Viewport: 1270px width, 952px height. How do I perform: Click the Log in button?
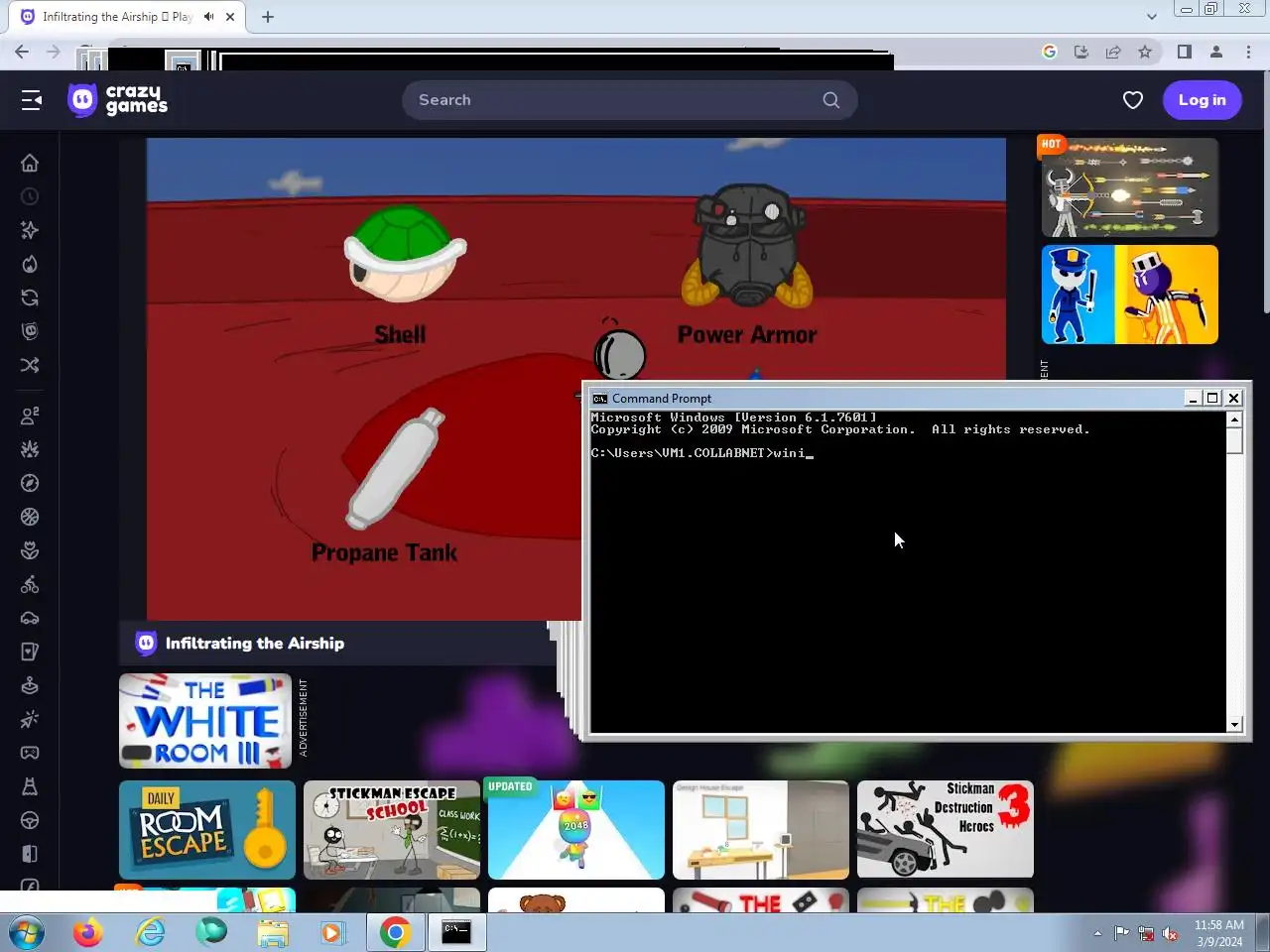click(1202, 100)
